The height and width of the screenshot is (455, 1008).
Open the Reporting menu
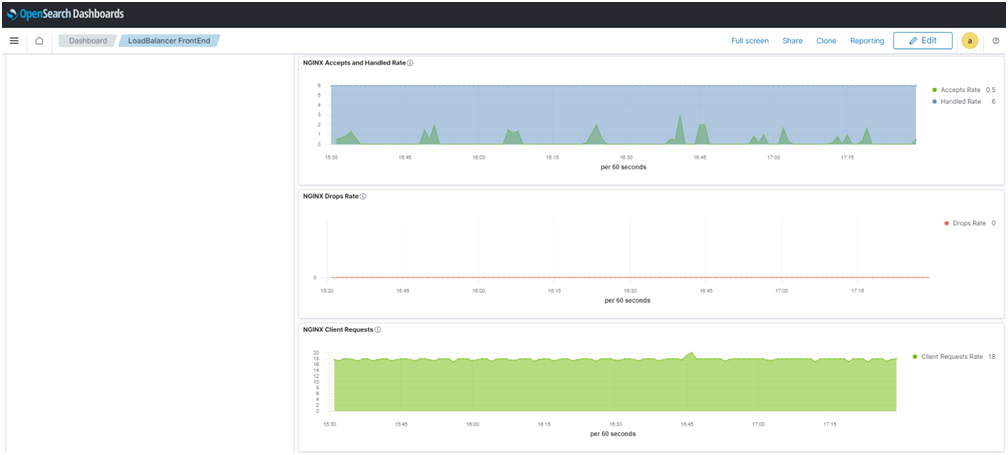867,40
